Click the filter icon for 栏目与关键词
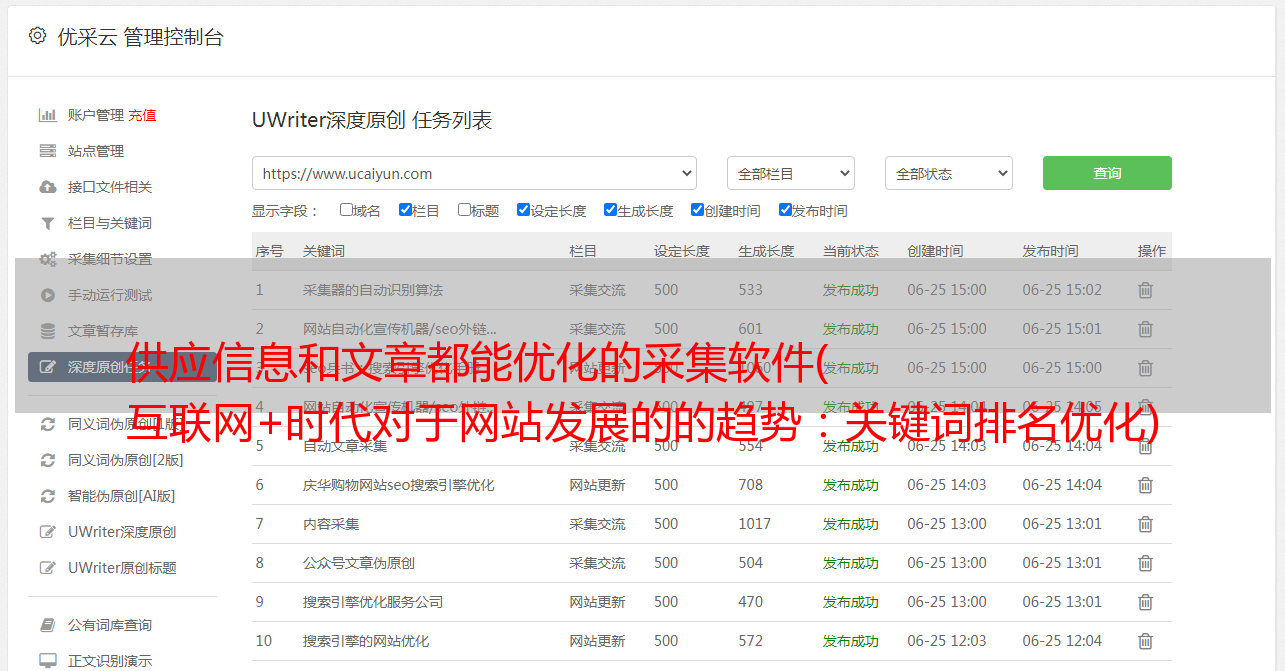This screenshot has height=671, width=1285. 47,223
